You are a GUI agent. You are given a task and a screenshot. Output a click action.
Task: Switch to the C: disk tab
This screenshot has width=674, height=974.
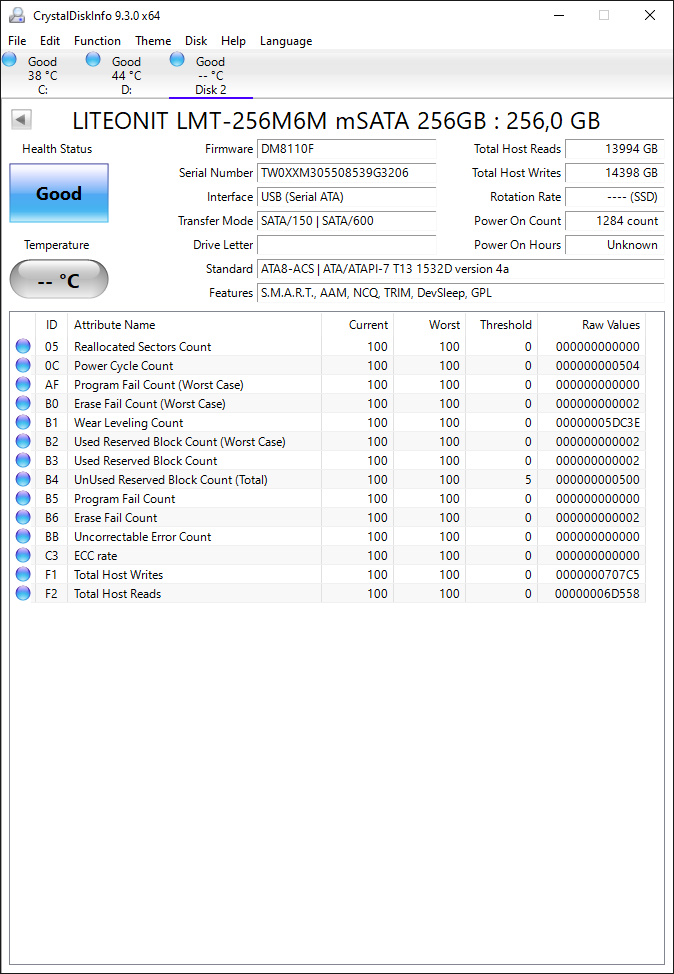(42, 75)
